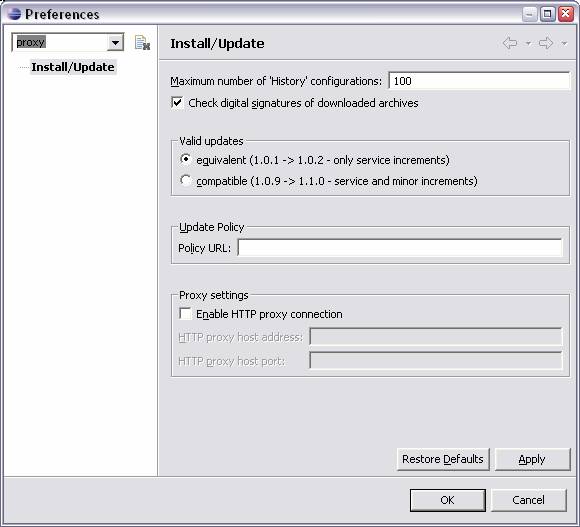The width and height of the screenshot is (580, 527).
Task: Toggle Check digital signatures of downloaded archives
Action: [177, 102]
